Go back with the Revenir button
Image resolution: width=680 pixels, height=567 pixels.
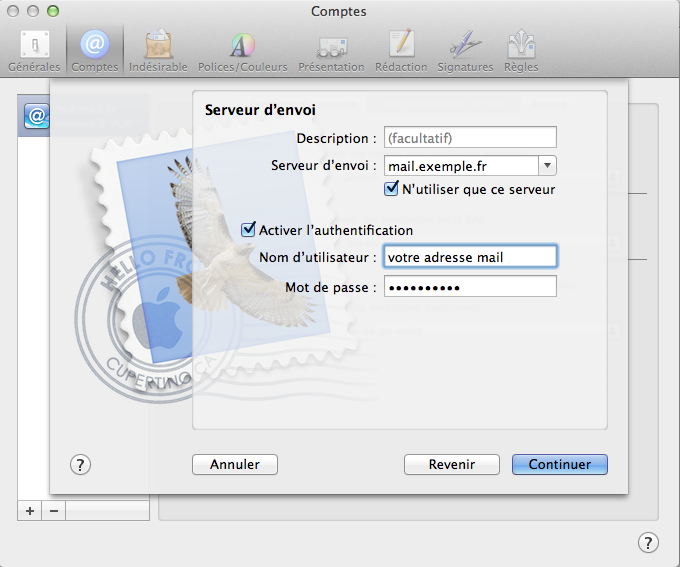tap(451, 464)
